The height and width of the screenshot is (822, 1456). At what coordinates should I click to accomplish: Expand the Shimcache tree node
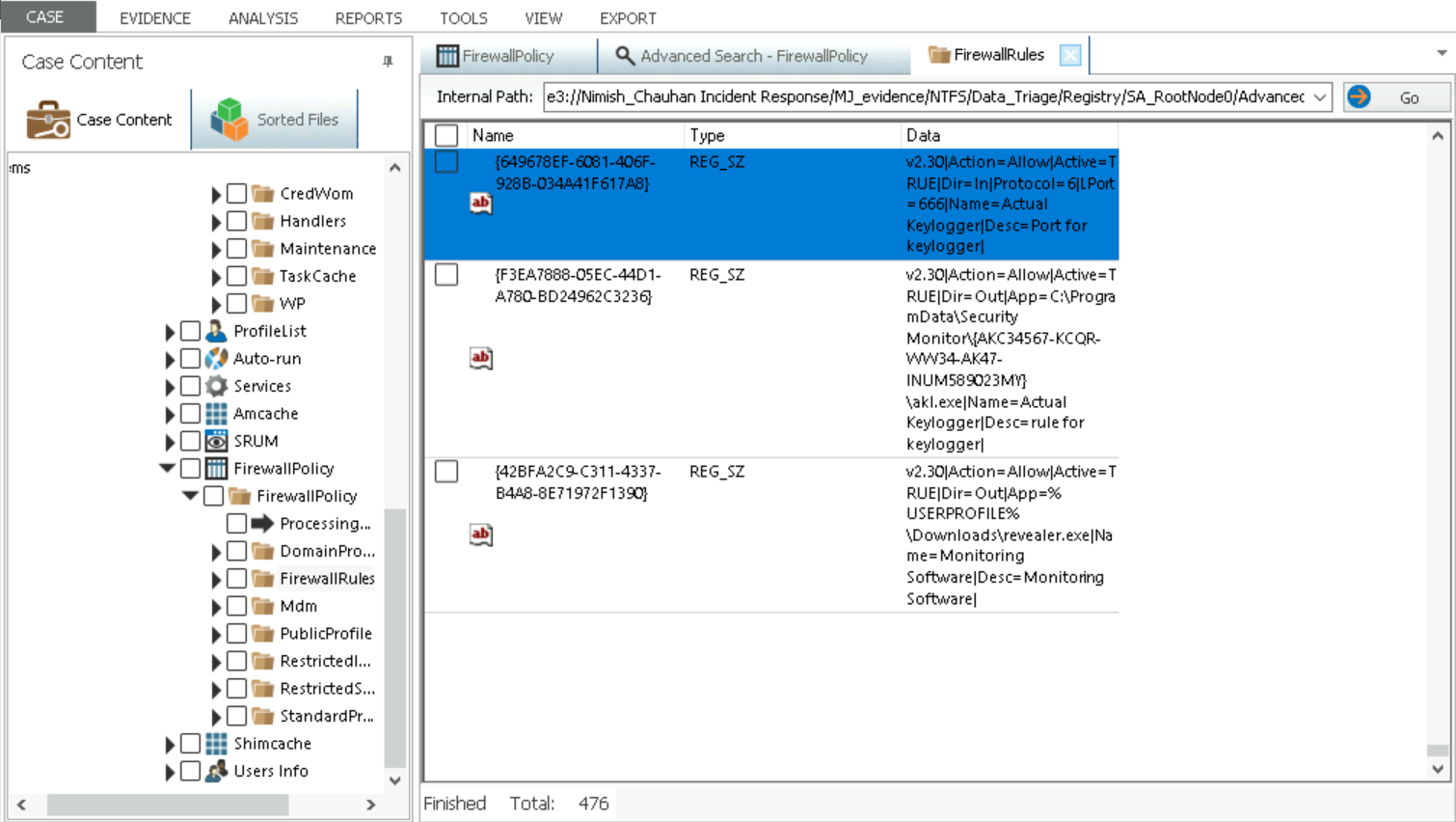[170, 744]
